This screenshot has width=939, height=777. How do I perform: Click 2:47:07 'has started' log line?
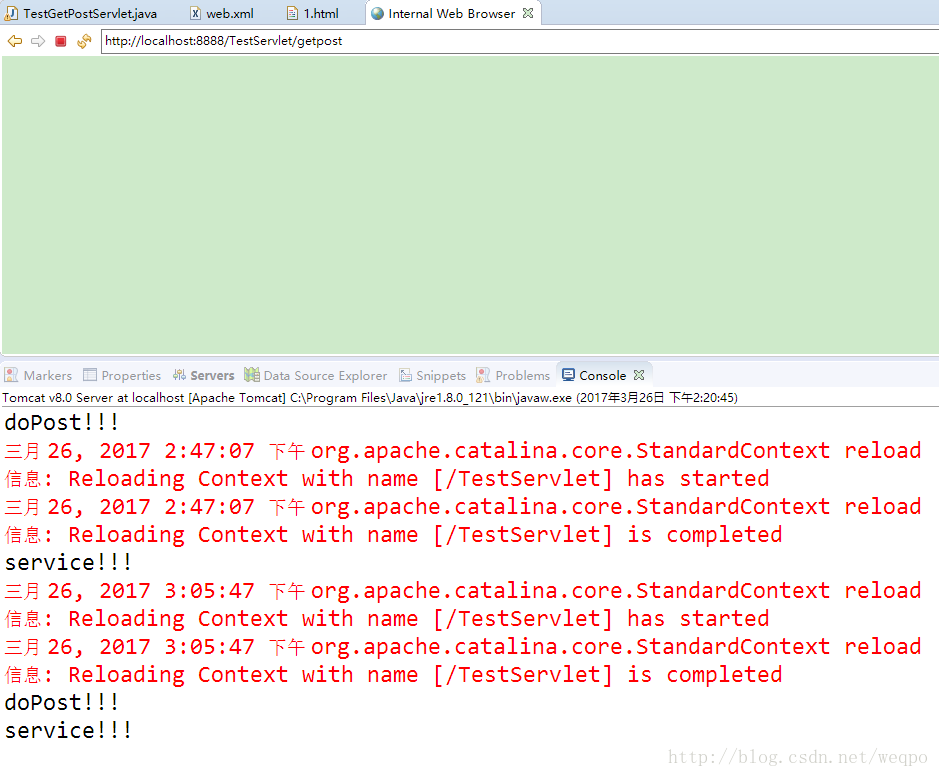pyautogui.click(x=387, y=479)
